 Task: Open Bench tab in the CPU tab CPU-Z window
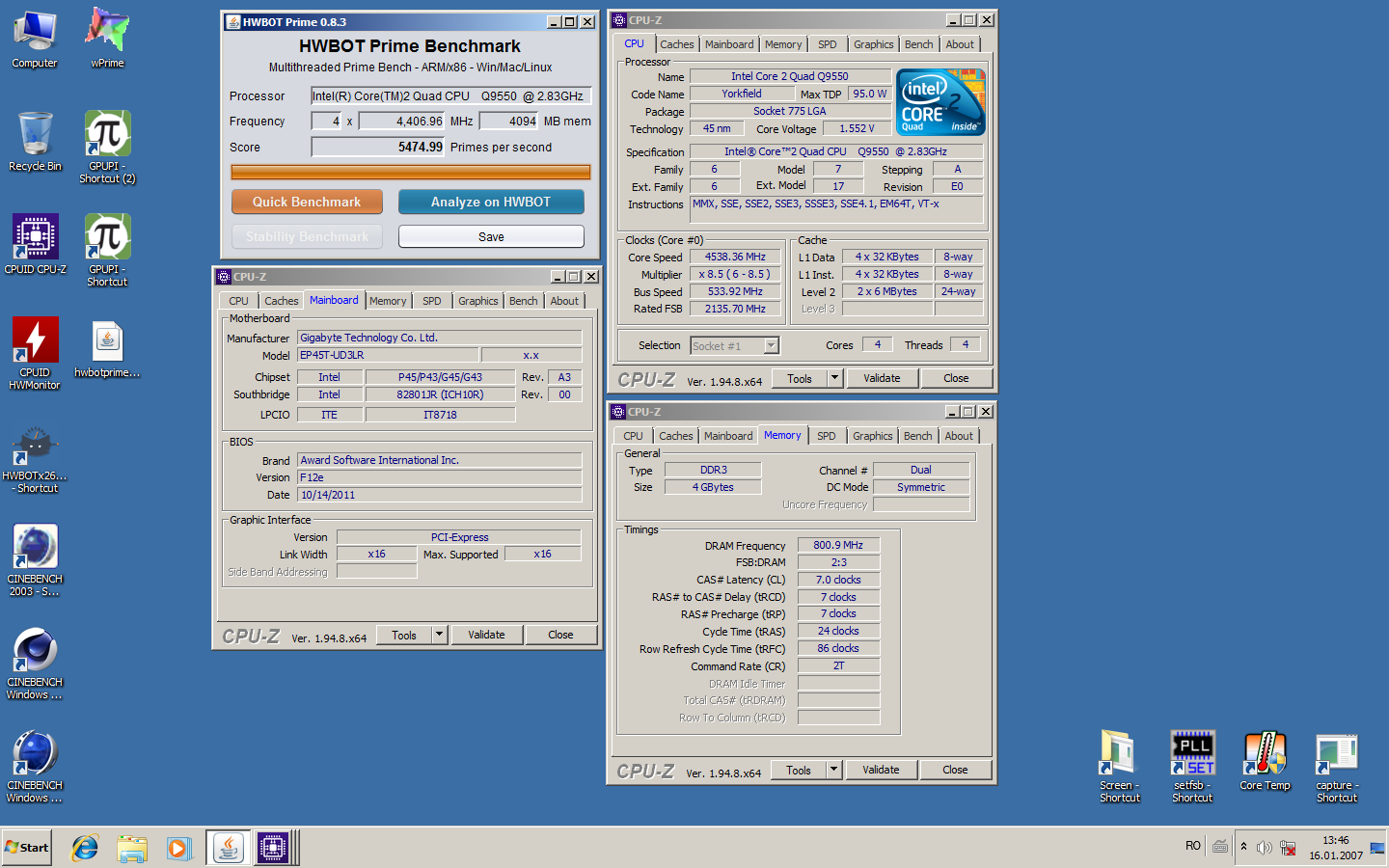(x=919, y=44)
